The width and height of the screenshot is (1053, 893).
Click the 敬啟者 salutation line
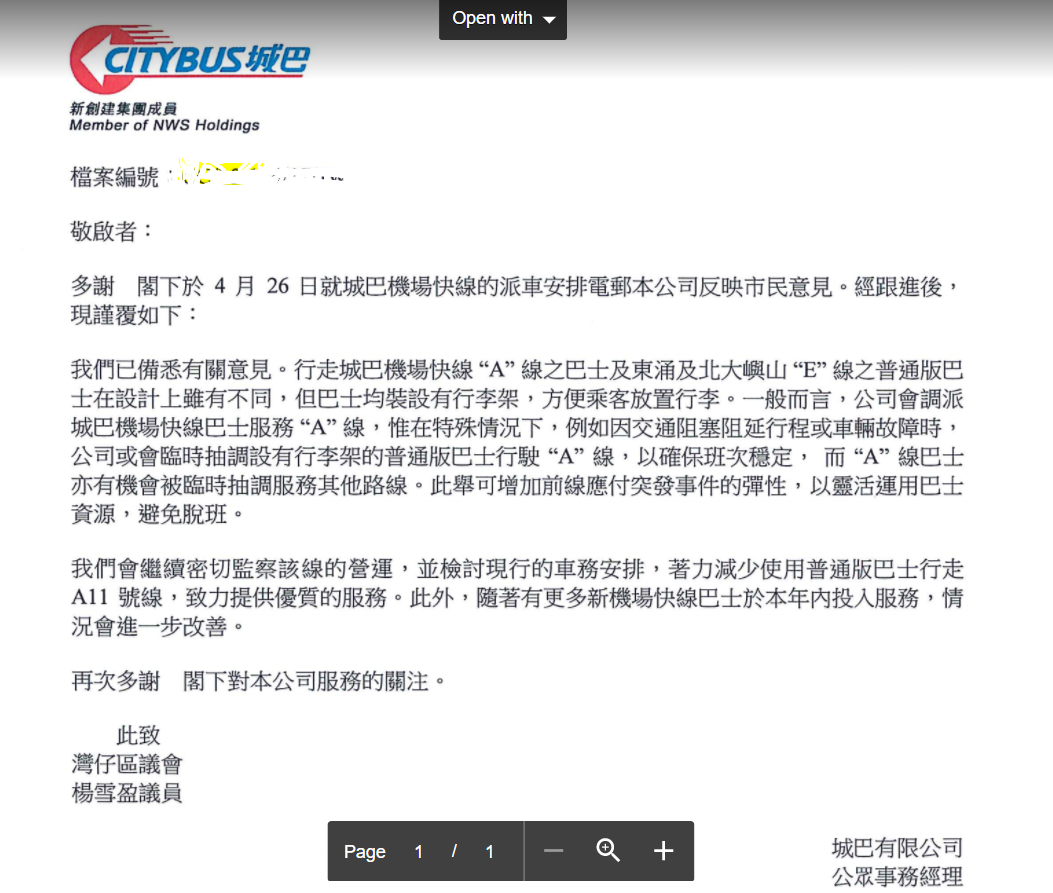coord(113,232)
